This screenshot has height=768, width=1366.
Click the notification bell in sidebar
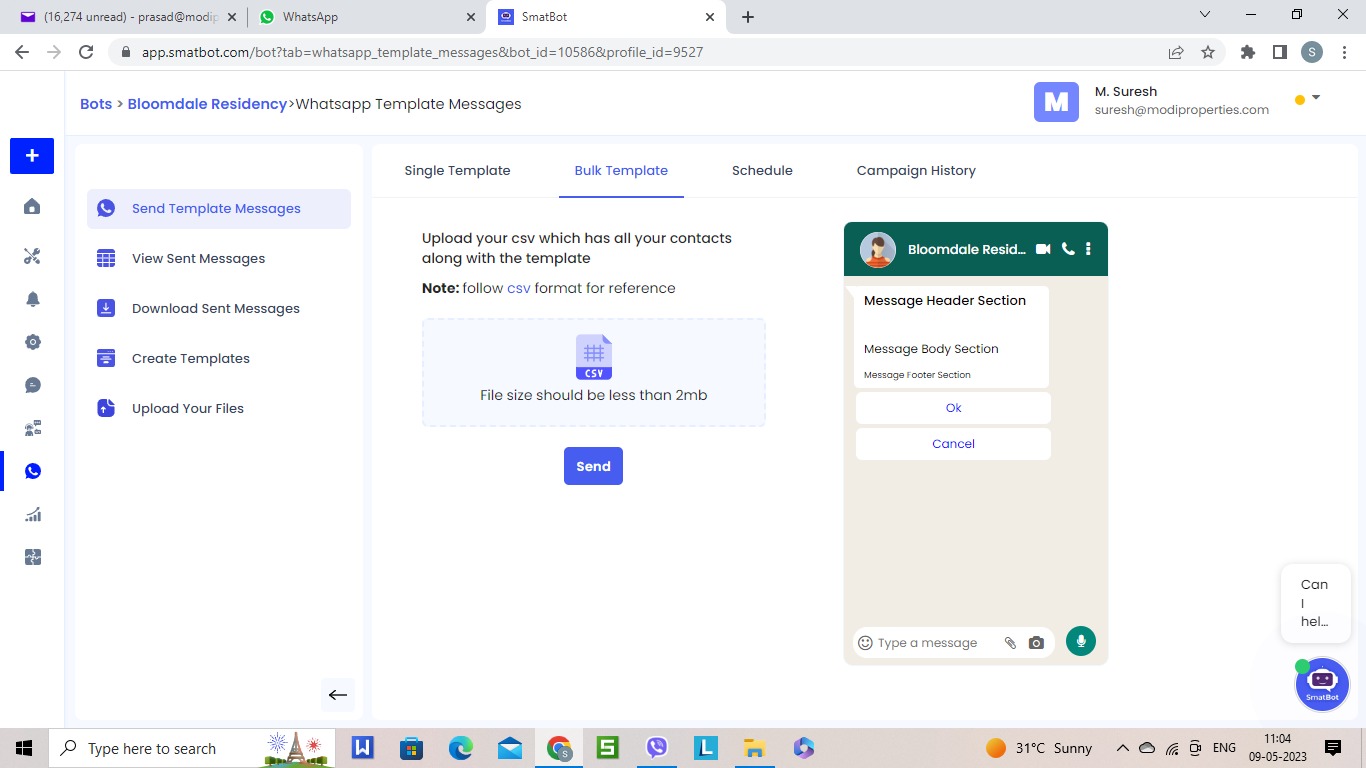click(32, 300)
